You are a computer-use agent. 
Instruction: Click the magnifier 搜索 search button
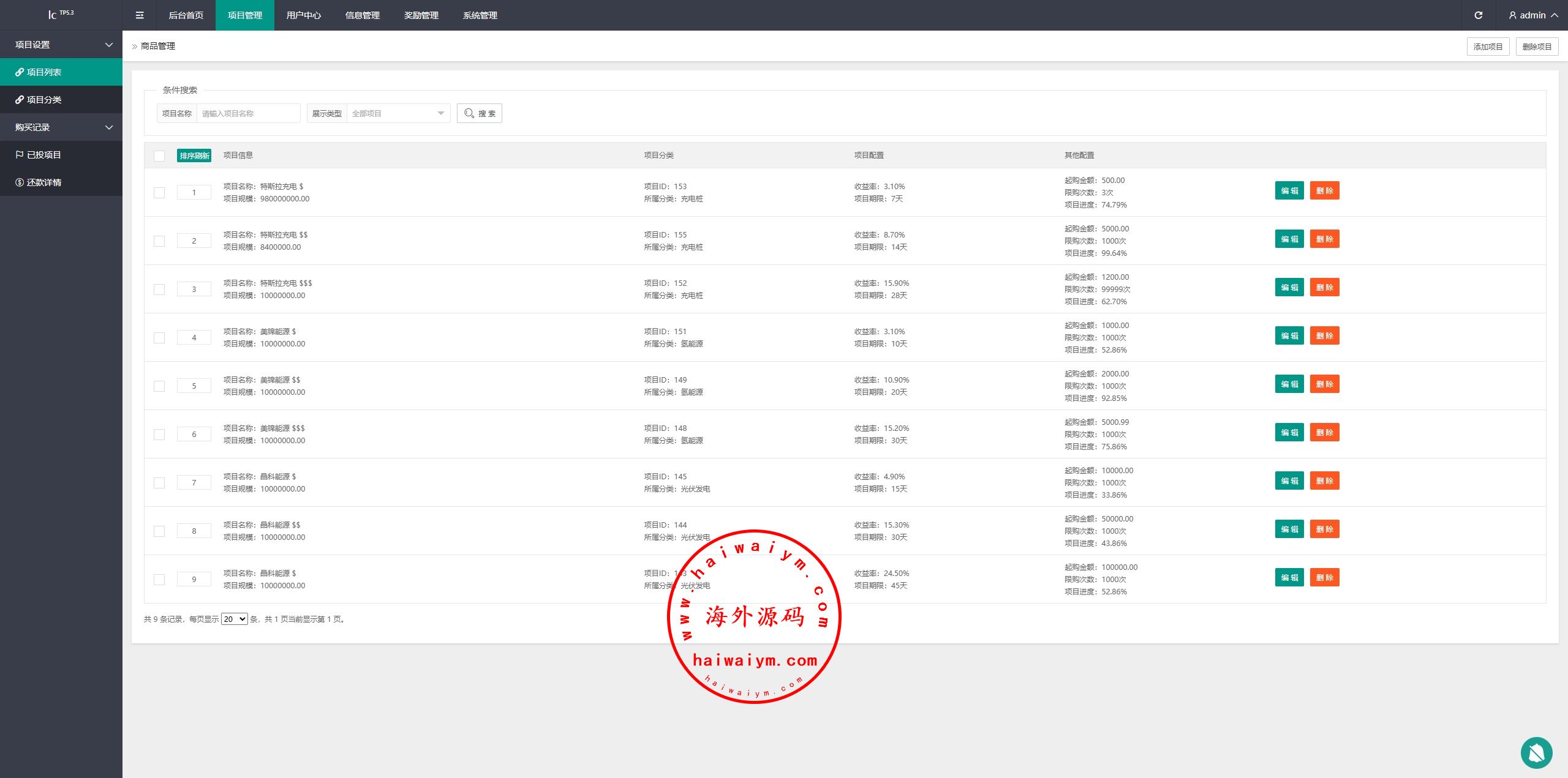pos(479,113)
